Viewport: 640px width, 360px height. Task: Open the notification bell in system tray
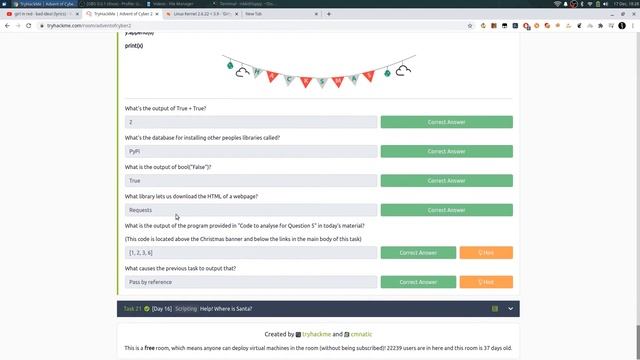point(566,4)
